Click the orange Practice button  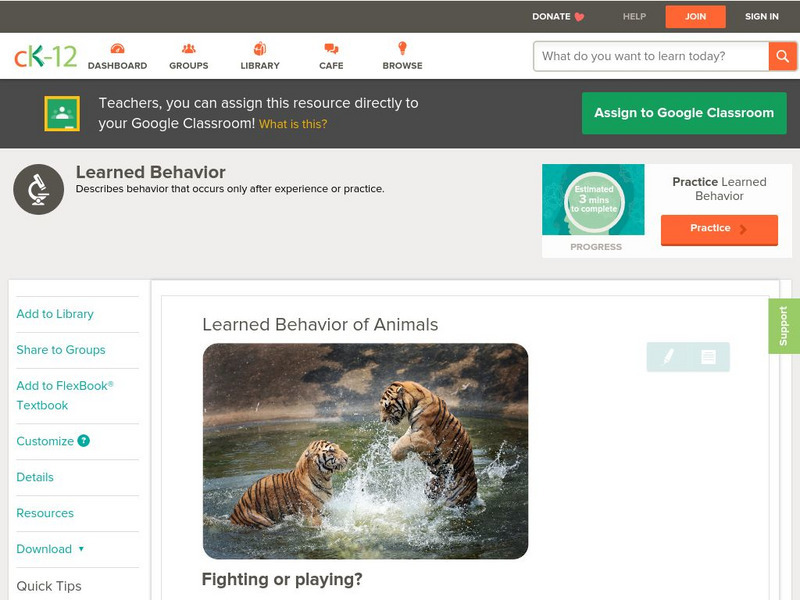(x=719, y=230)
